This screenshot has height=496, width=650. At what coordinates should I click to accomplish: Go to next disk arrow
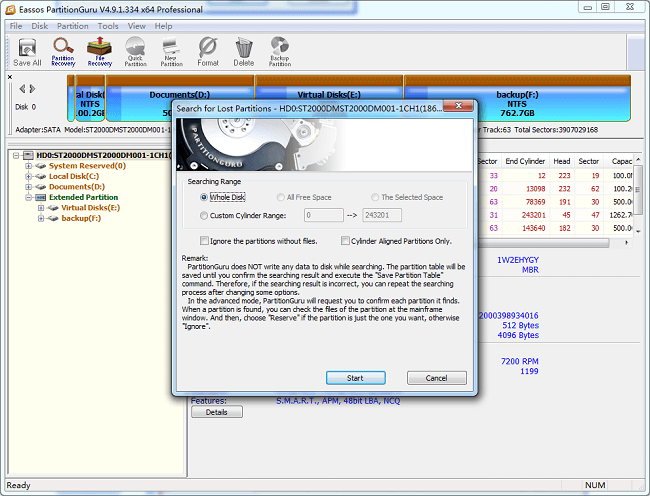pos(32,89)
